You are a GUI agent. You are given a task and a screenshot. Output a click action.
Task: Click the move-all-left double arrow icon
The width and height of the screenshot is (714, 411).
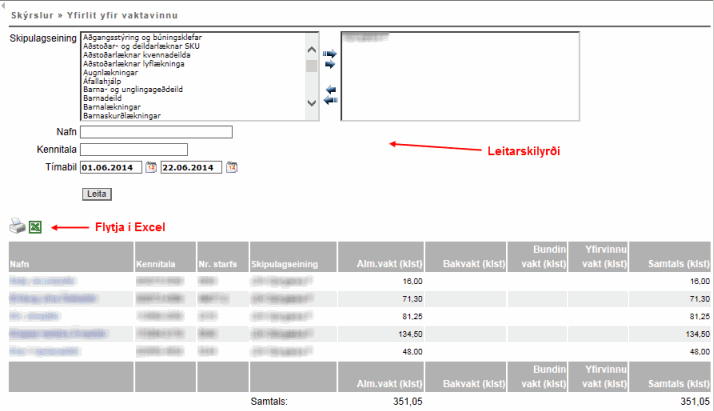[331, 100]
